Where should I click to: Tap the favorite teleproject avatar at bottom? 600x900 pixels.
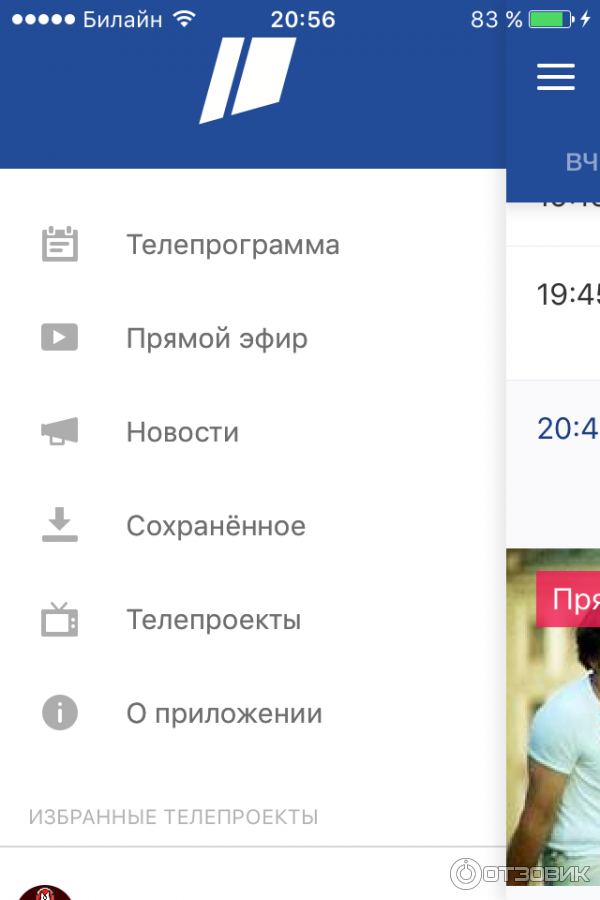coord(46,890)
